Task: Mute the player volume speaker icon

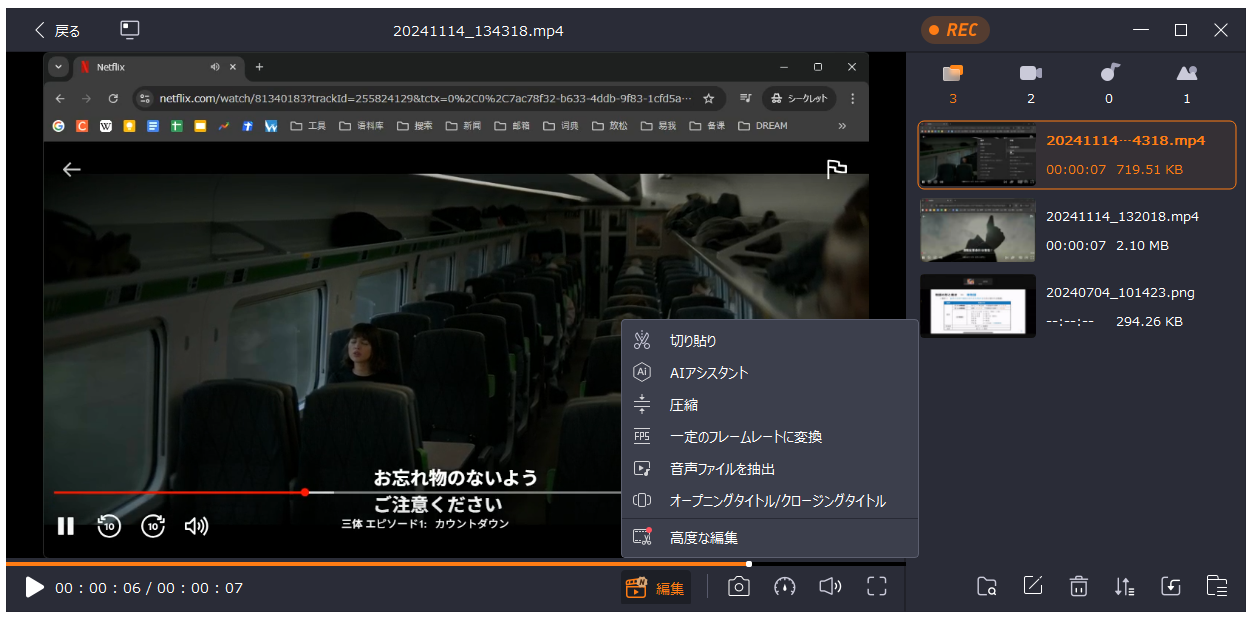Action: click(x=830, y=587)
